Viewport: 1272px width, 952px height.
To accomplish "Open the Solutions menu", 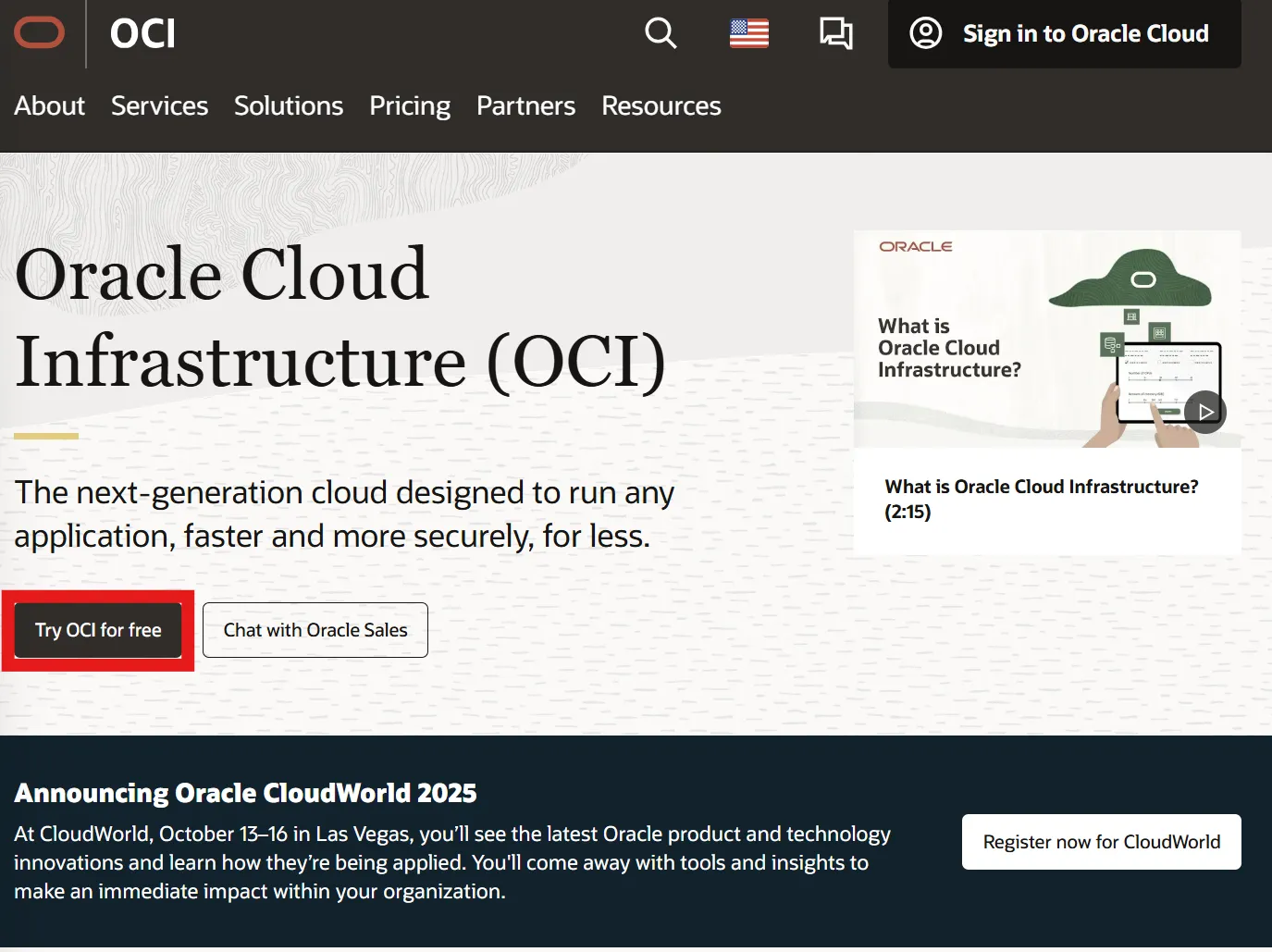I will pyautogui.click(x=289, y=105).
